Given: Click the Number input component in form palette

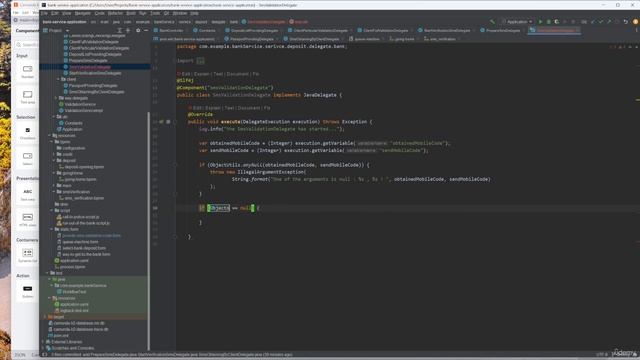Looking at the screenshot, I should (x=27, y=71).
